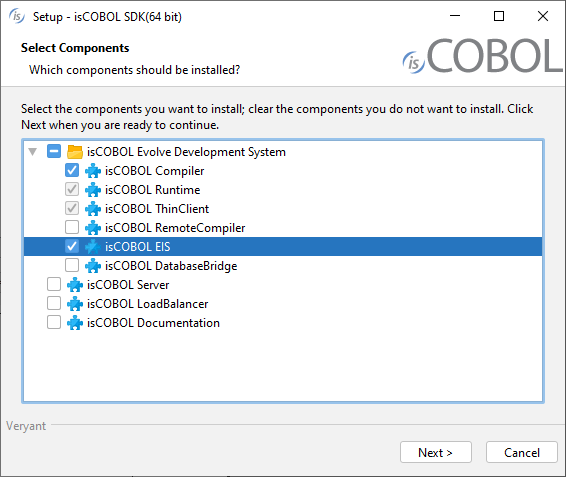Viewport: 566px width, 477px height.
Task: Collapse the isCOBOL Evolve Development System tree
Action: tap(33, 152)
